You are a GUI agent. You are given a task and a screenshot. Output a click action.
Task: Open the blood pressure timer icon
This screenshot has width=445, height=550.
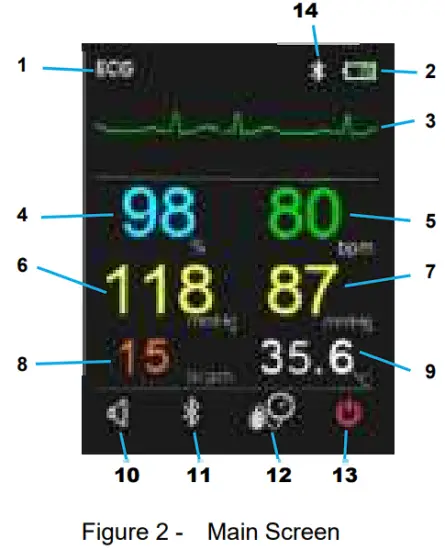[x=272, y=412]
